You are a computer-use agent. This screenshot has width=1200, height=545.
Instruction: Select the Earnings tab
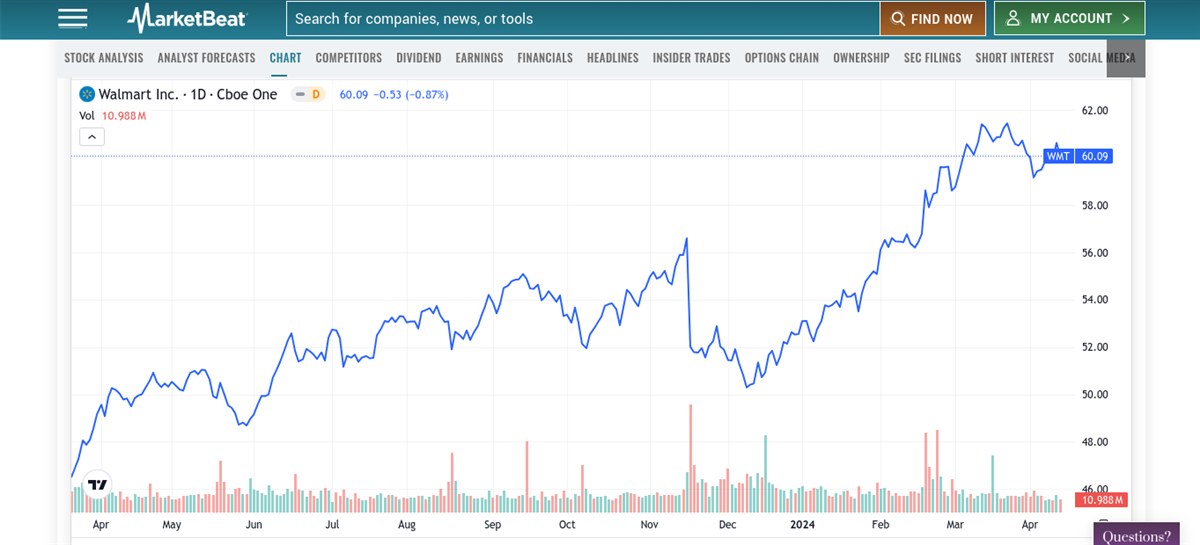[x=479, y=58]
